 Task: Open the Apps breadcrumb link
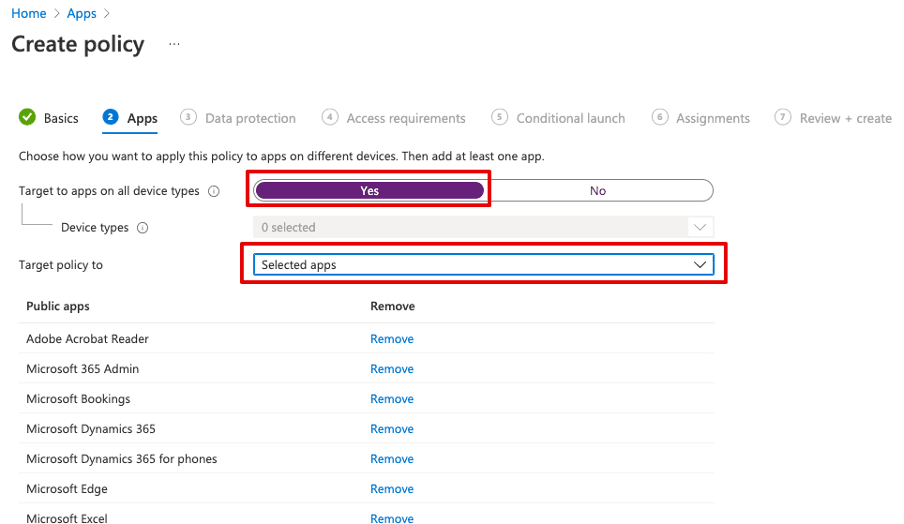(82, 13)
